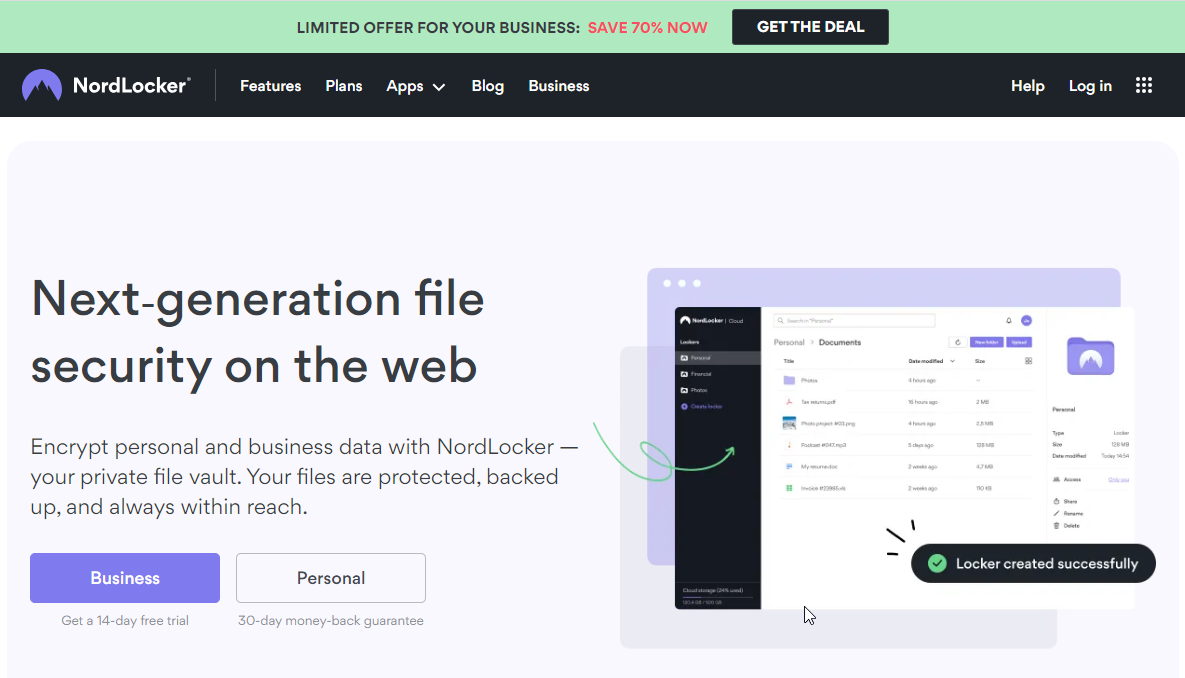This screenshot has width=1185, height=678.
Task: Choose the purple Business trial button
Action: [x=125, y=578]
